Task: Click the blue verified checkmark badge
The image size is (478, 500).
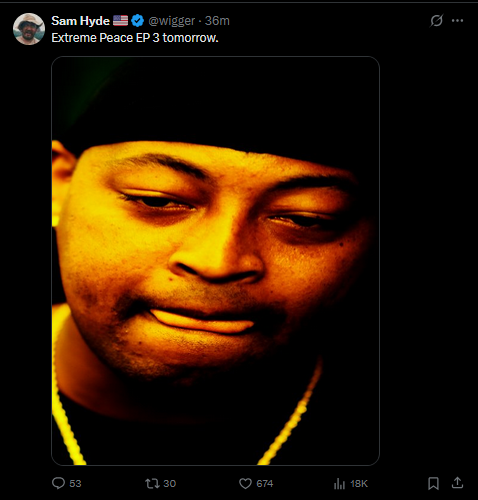Action: click(137, 21)
